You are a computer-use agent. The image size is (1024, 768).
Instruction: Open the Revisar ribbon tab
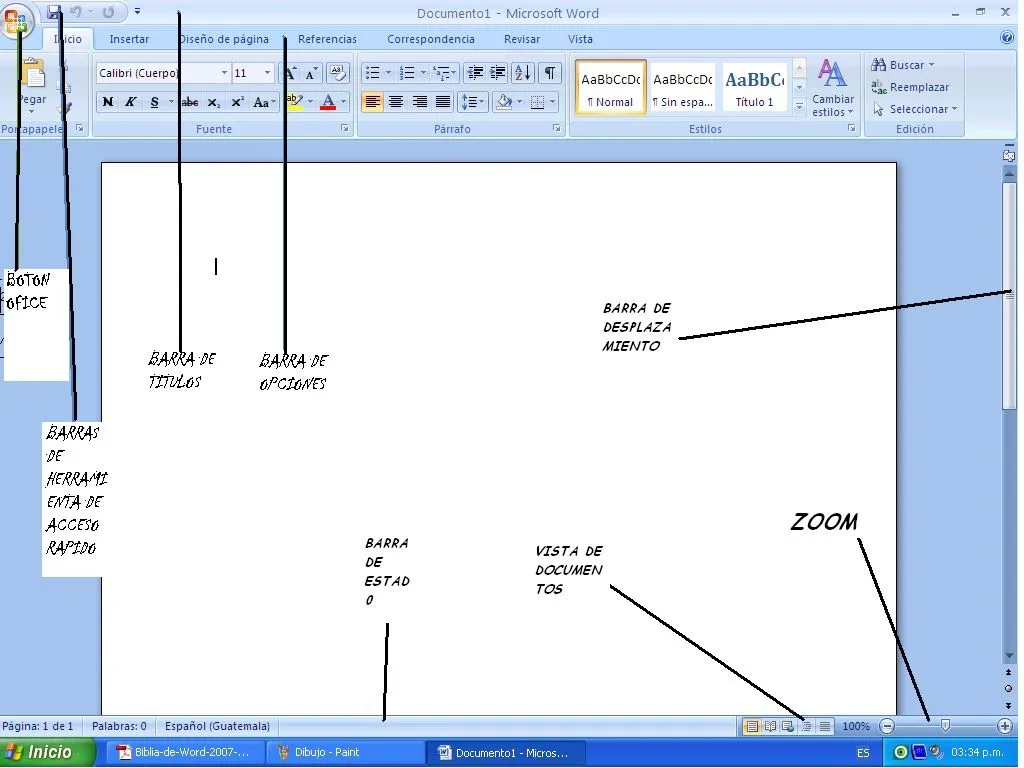pos(521,39)
